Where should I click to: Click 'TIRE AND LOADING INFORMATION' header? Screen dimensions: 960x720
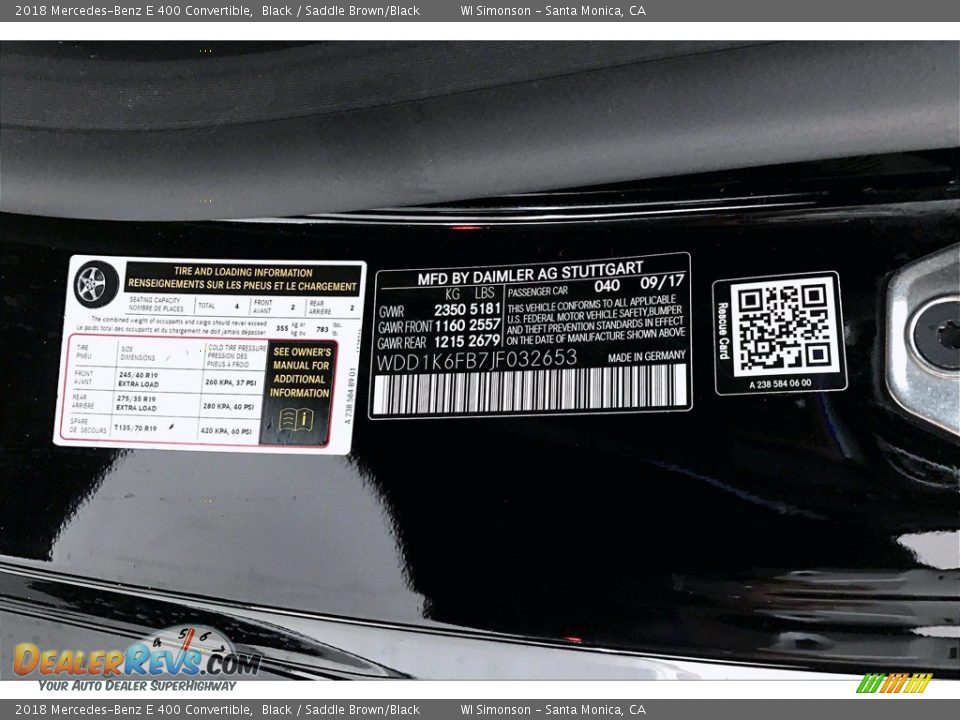[243, 272]
